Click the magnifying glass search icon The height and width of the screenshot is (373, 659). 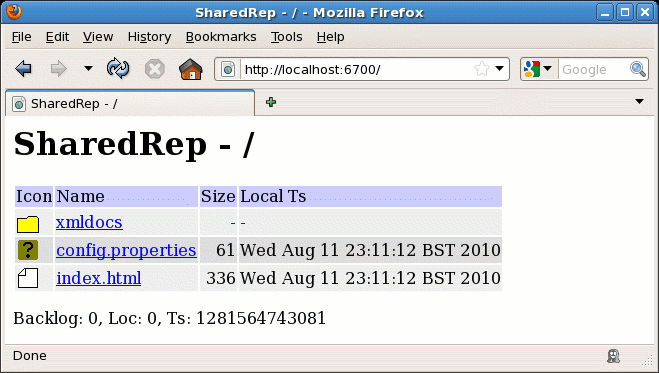pyautogui.click(x=638, y=69)
